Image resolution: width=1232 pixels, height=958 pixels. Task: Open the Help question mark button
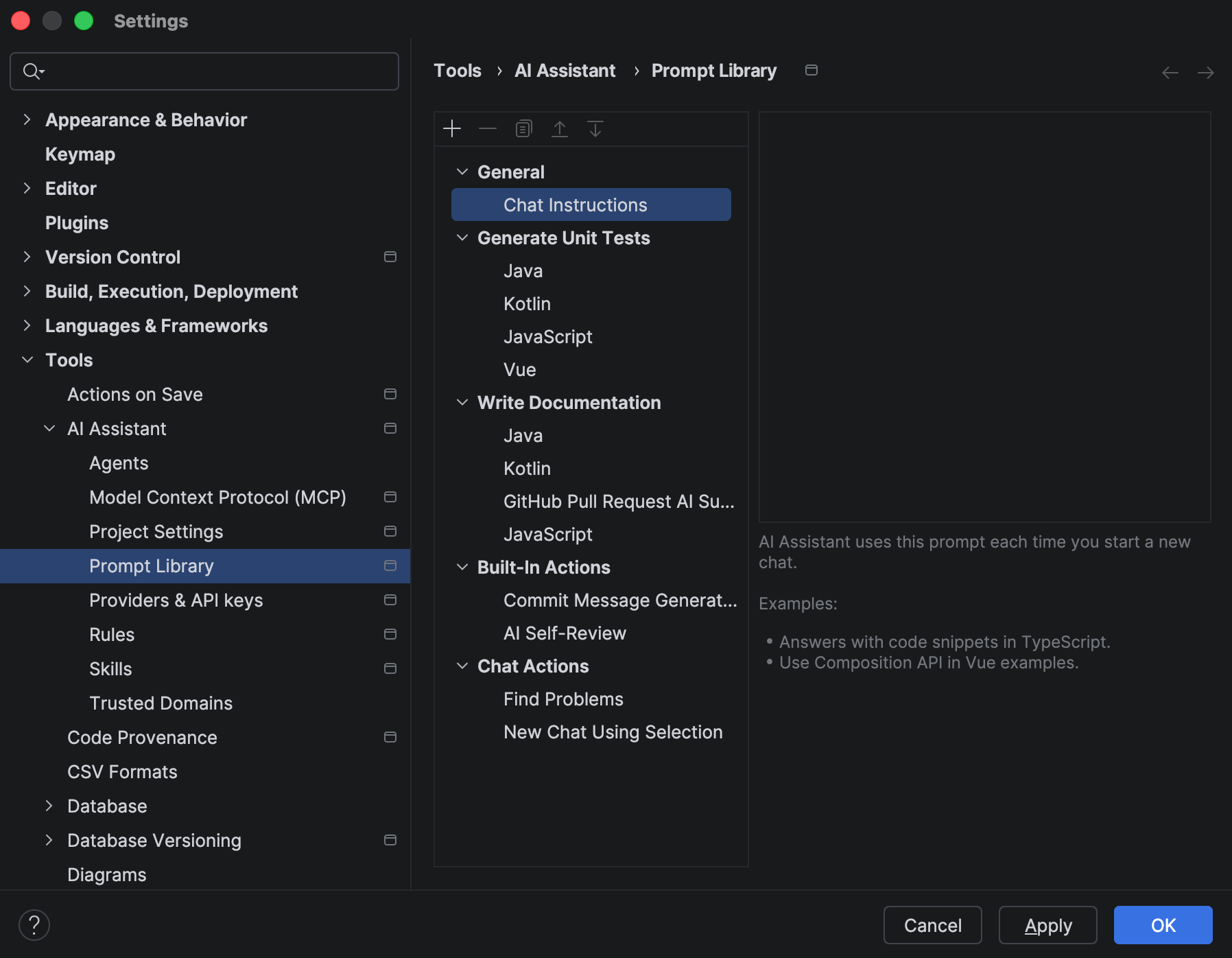[x=34, y=925]
